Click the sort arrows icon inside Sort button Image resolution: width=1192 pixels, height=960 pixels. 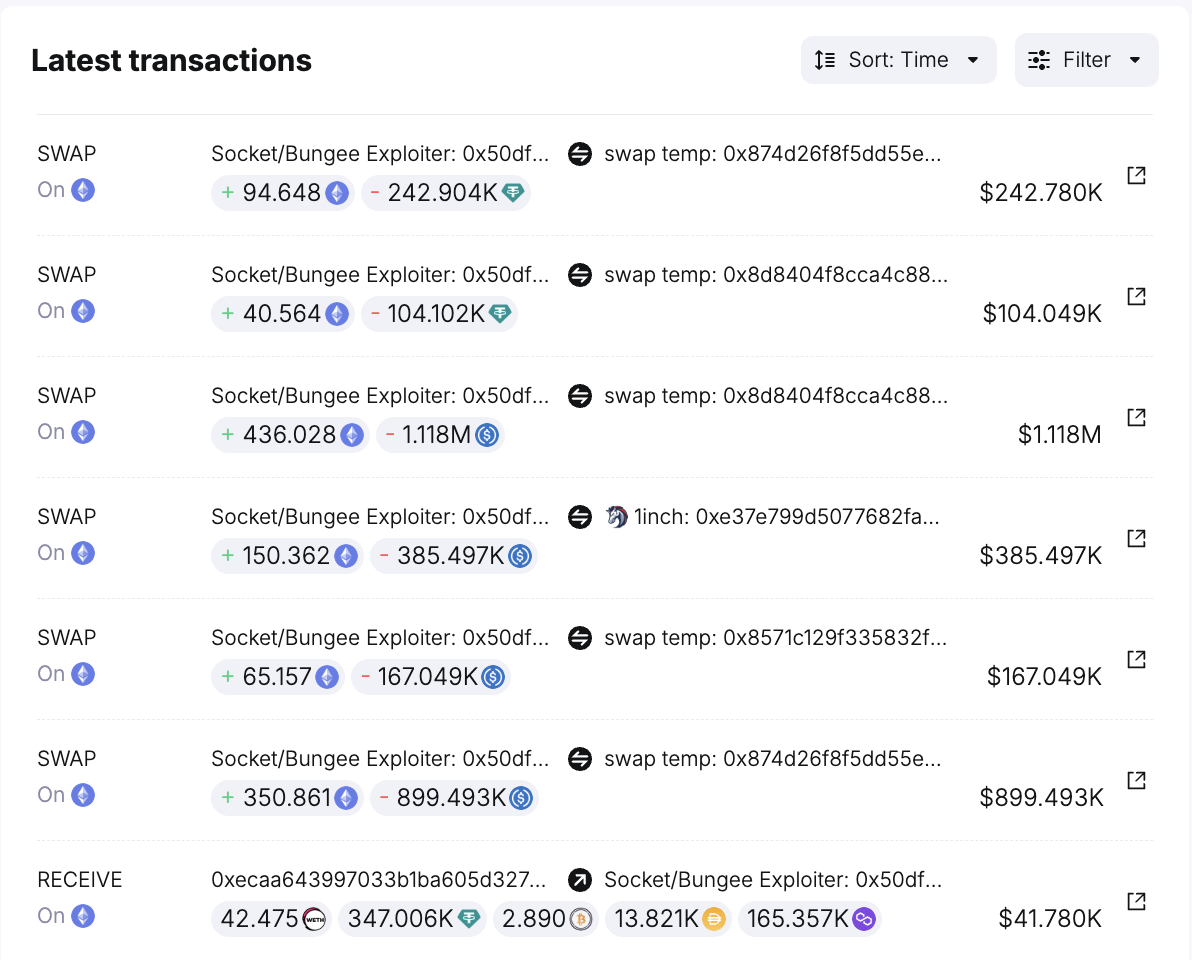(x=824, y=60)
